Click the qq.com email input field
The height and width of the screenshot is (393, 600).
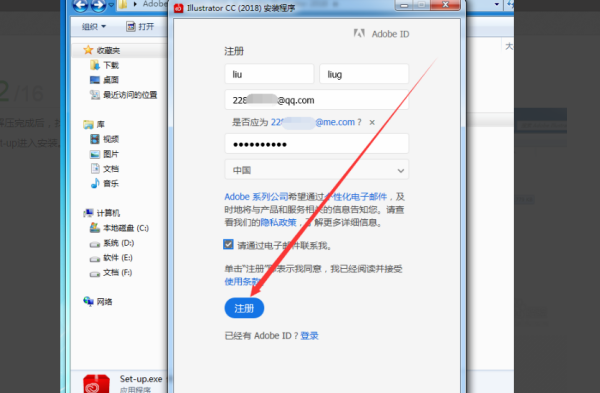point(316,100)
